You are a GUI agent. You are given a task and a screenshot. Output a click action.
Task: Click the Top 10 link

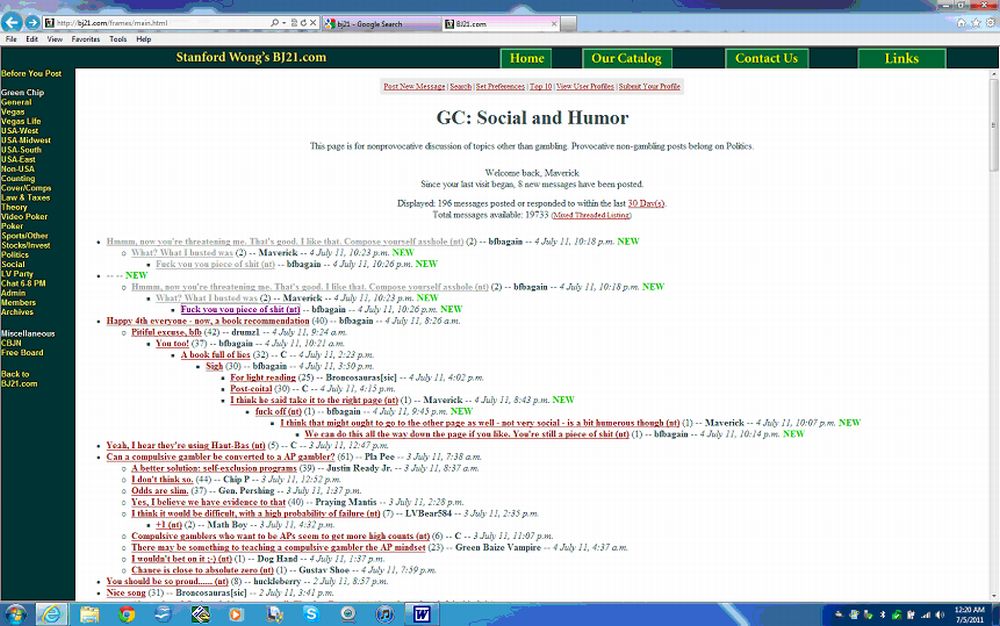pos(541,86)
